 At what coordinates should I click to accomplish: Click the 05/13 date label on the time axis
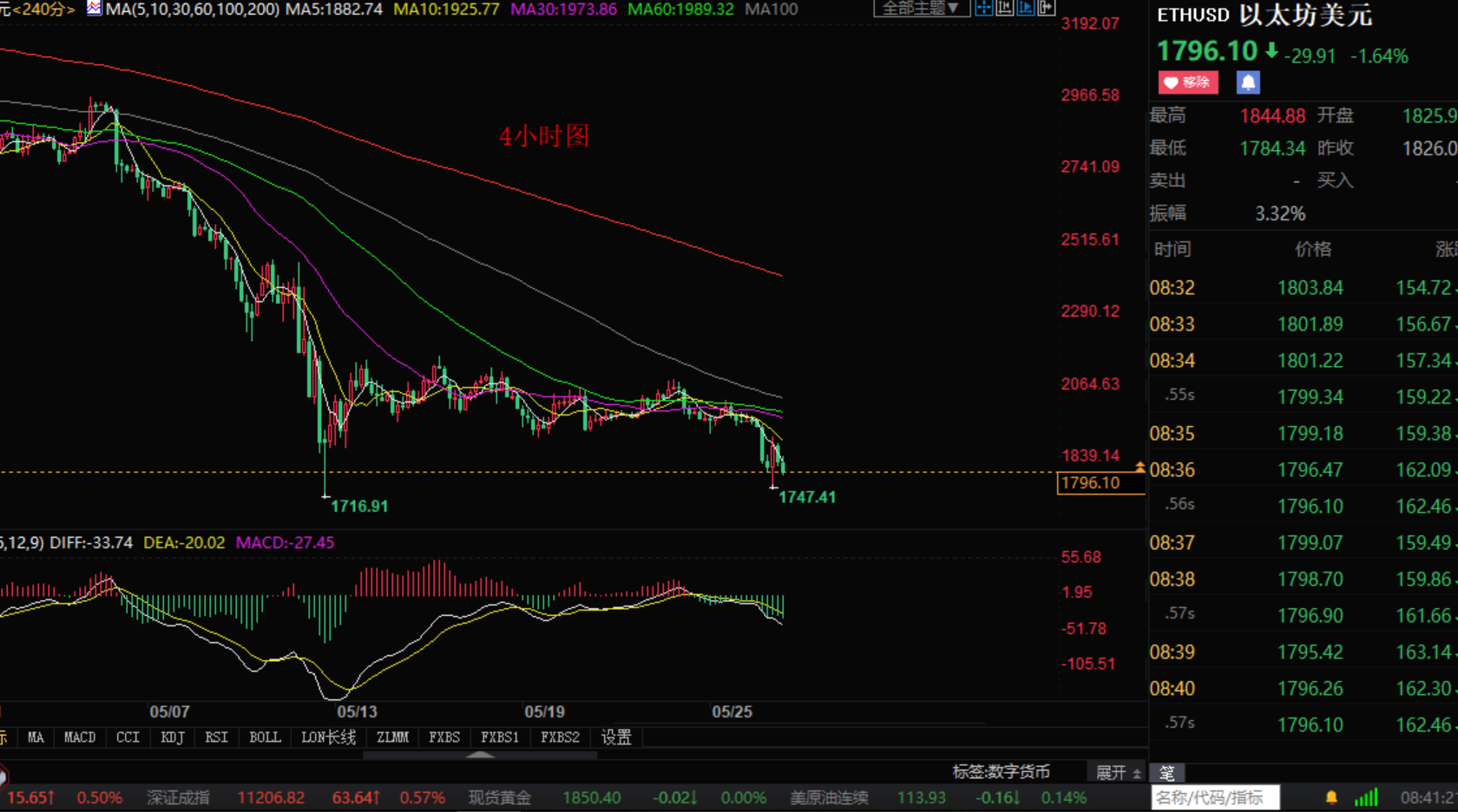[357, 712]
